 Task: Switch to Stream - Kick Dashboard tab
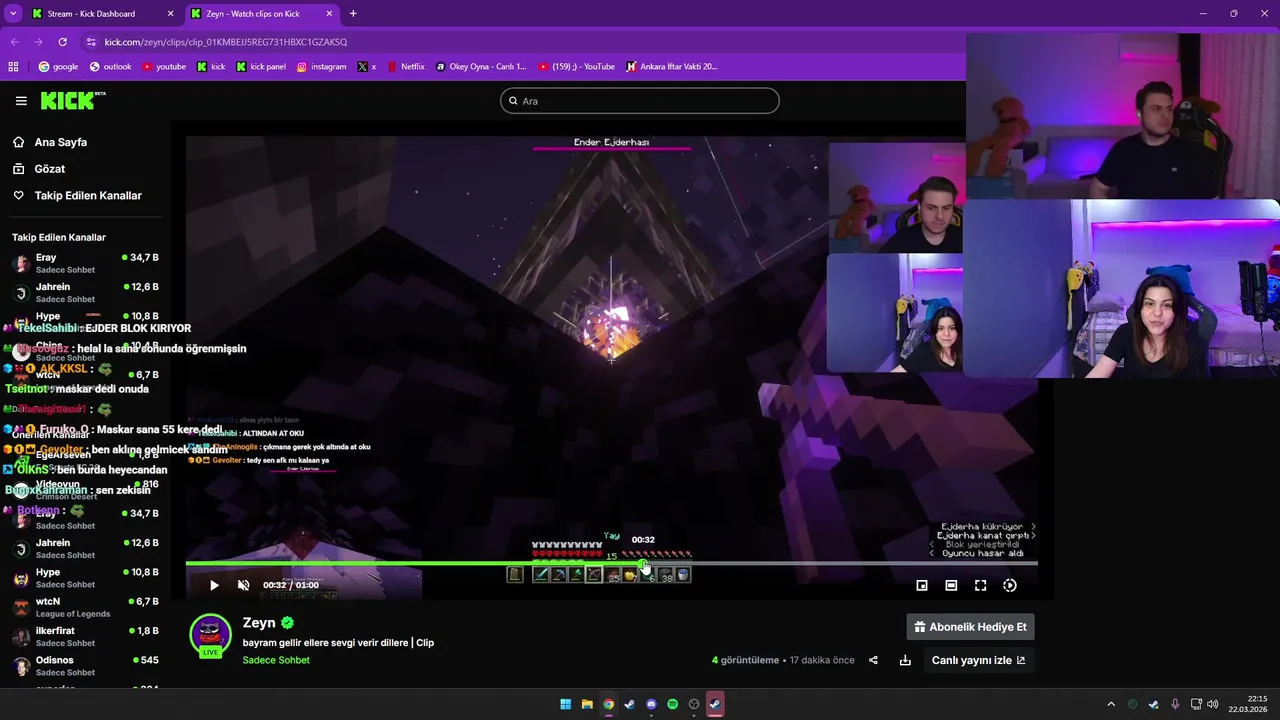pos(91,14)
